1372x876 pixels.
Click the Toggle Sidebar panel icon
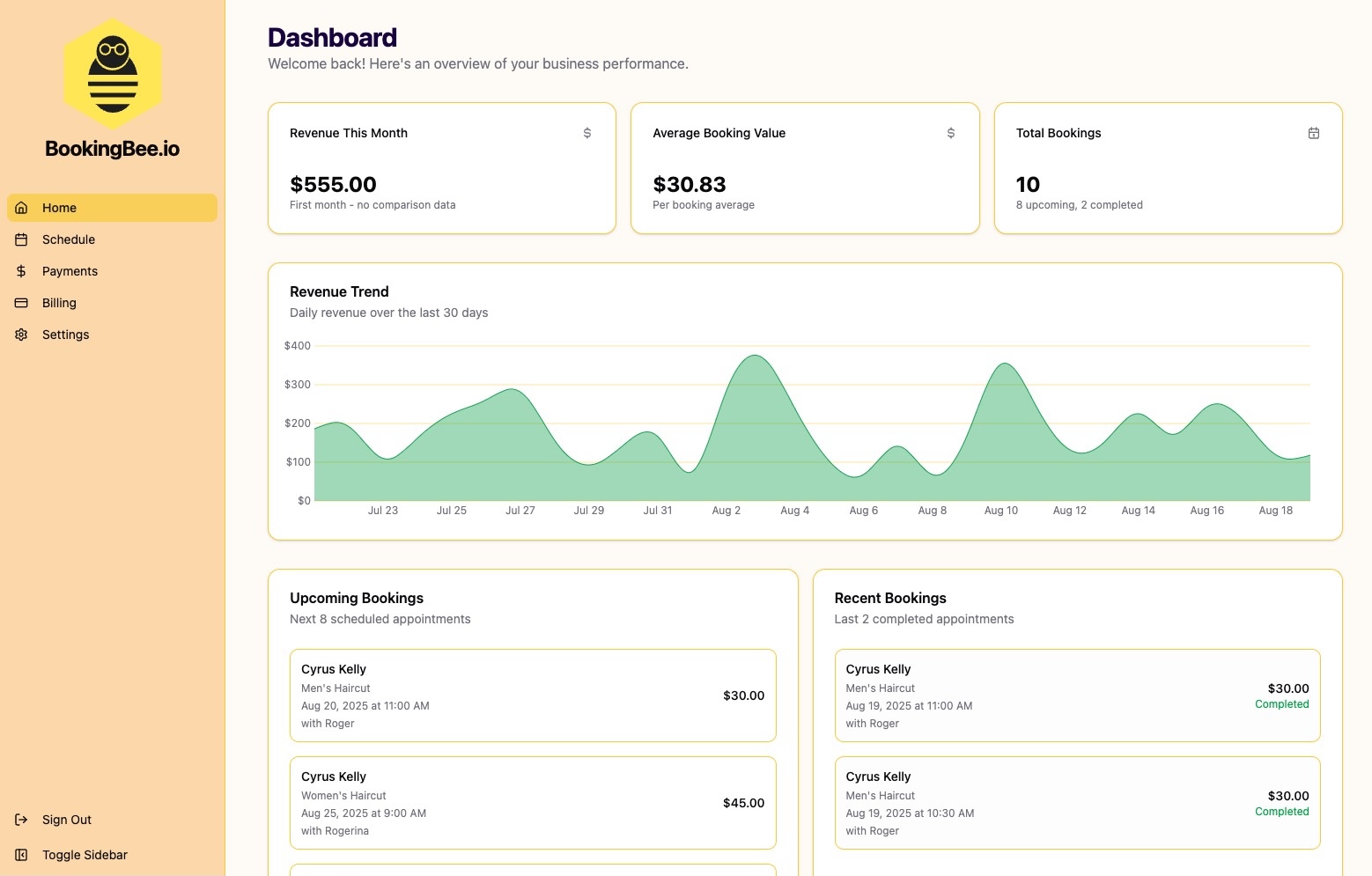tap(22, 855)
